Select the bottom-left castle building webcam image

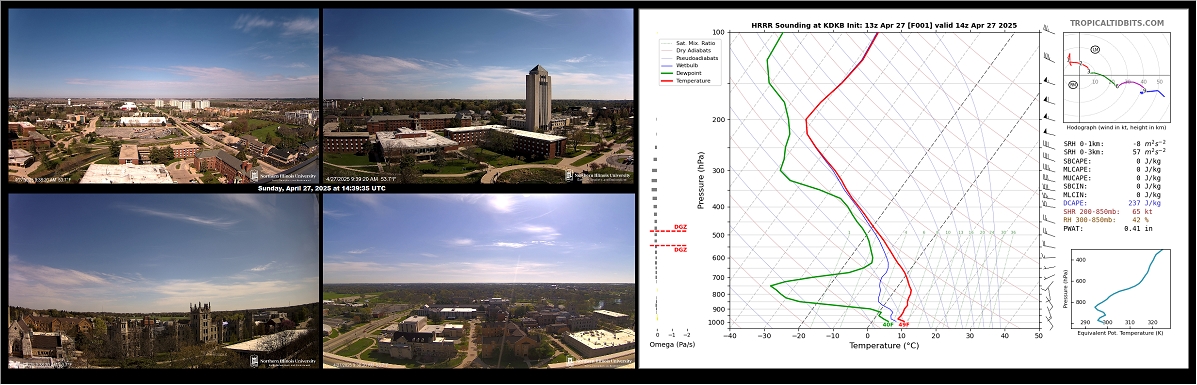tap(163, 281)
